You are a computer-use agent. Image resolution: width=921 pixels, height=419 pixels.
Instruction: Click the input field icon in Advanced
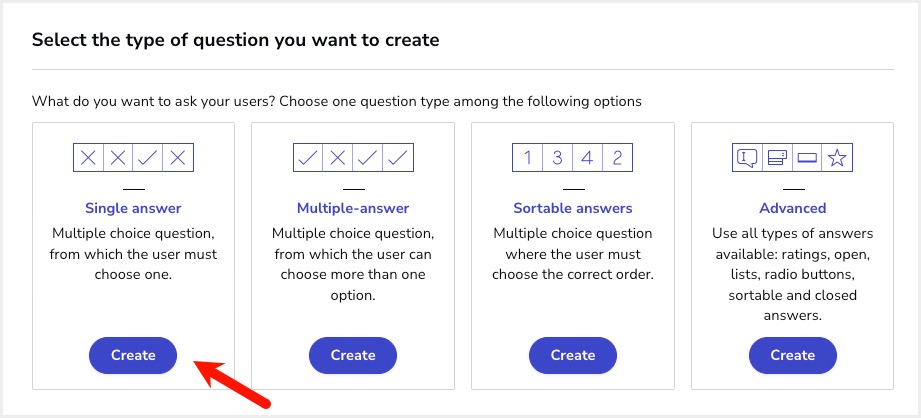(x=807, y=157)
